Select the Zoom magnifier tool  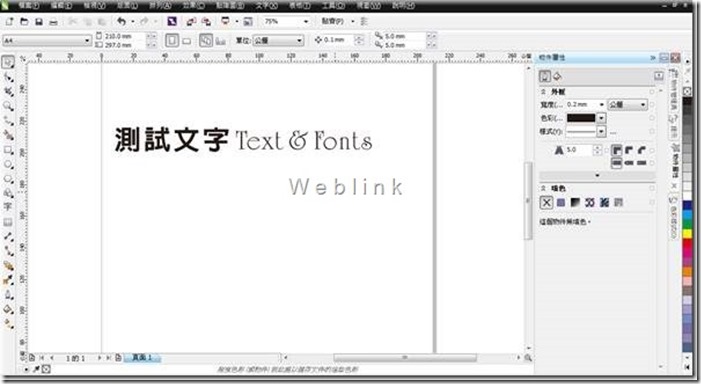(8, 106)
